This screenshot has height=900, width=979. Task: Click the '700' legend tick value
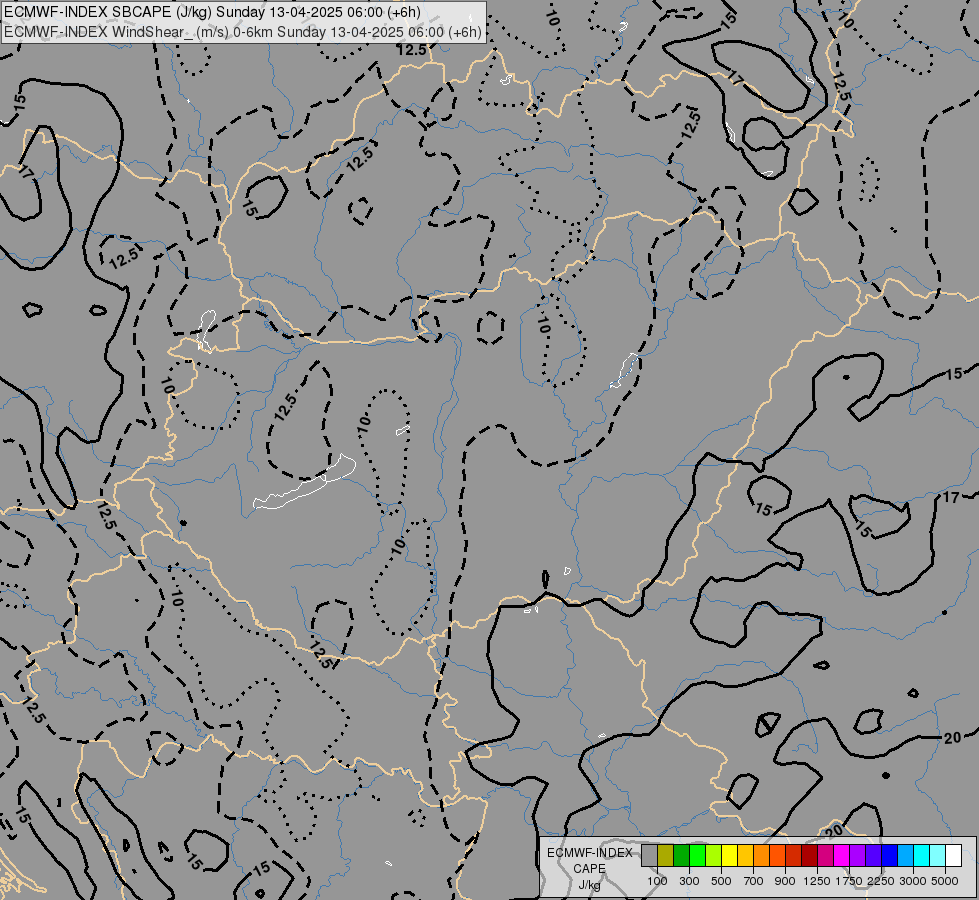pyautogui.click(x=754, y=881)
